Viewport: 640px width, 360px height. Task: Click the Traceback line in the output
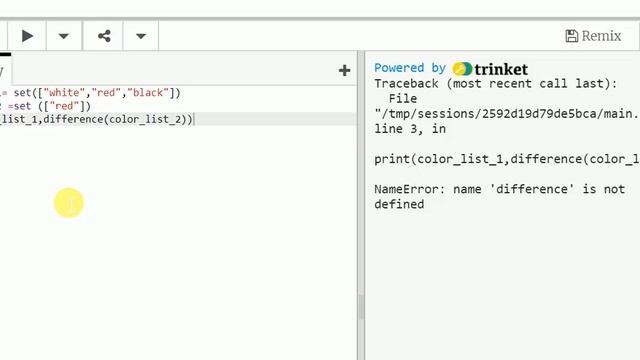tap(496, 84)
